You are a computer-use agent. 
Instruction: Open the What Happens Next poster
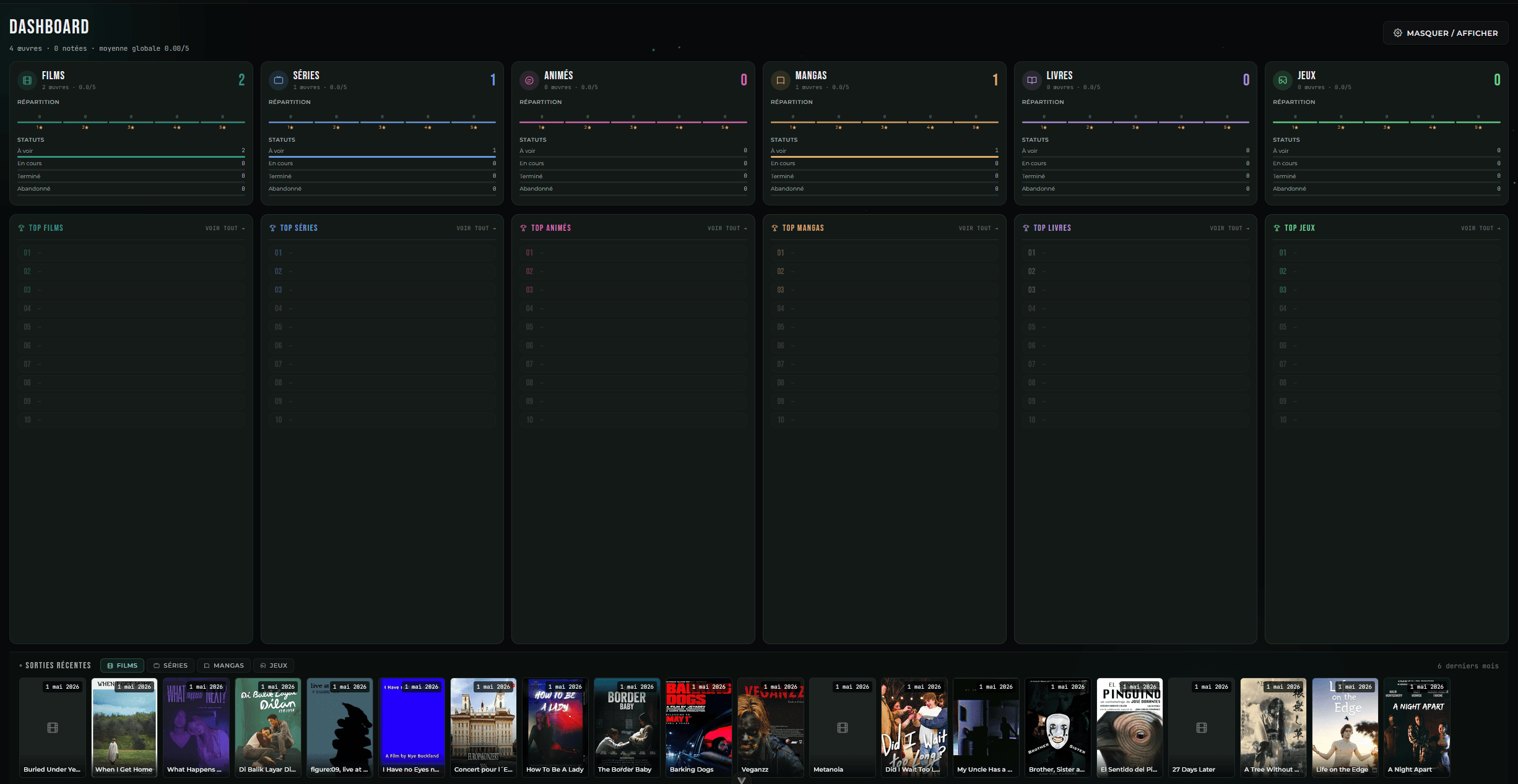click(196, 728)
